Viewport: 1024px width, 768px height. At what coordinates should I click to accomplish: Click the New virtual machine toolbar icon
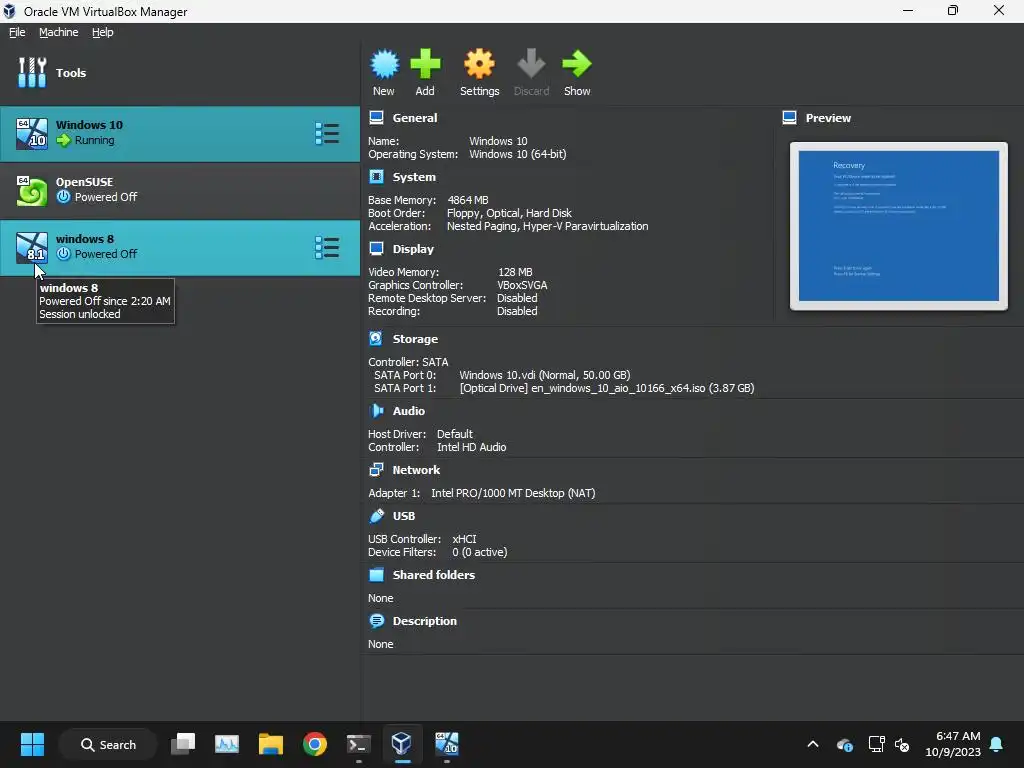pos(384,64)
